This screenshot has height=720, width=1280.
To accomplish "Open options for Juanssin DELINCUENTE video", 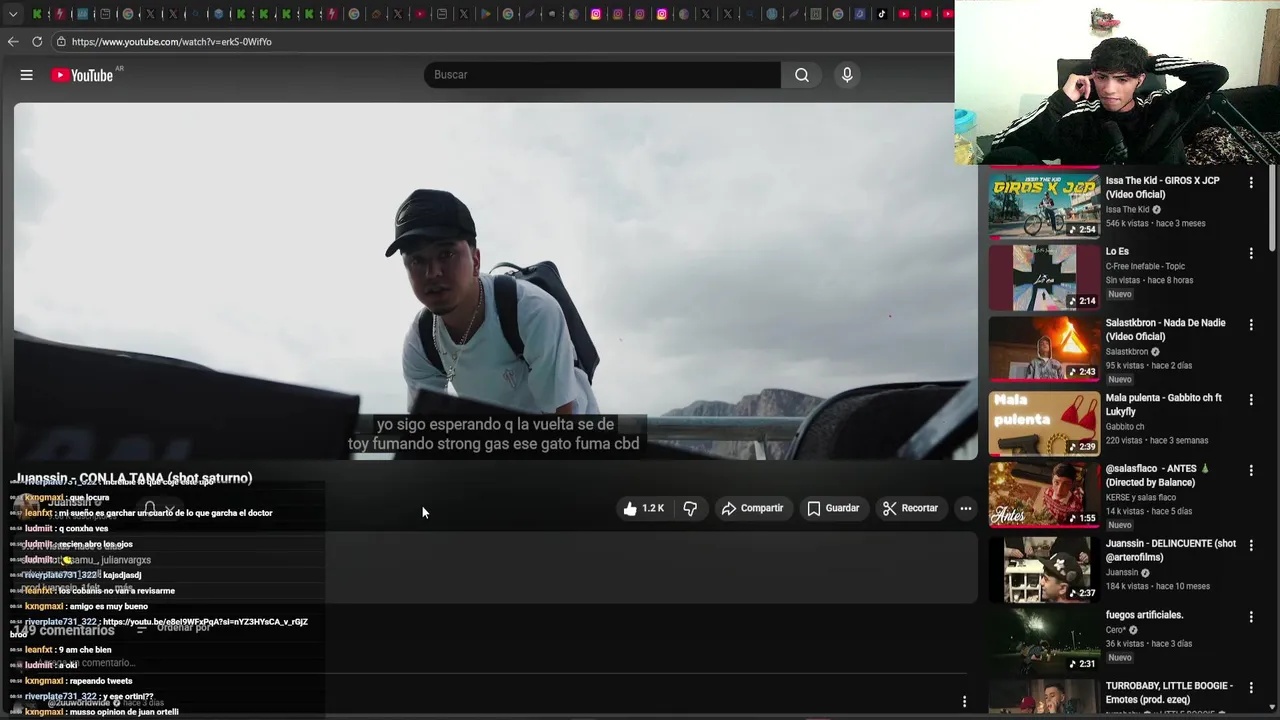I will pos(1251,545).
